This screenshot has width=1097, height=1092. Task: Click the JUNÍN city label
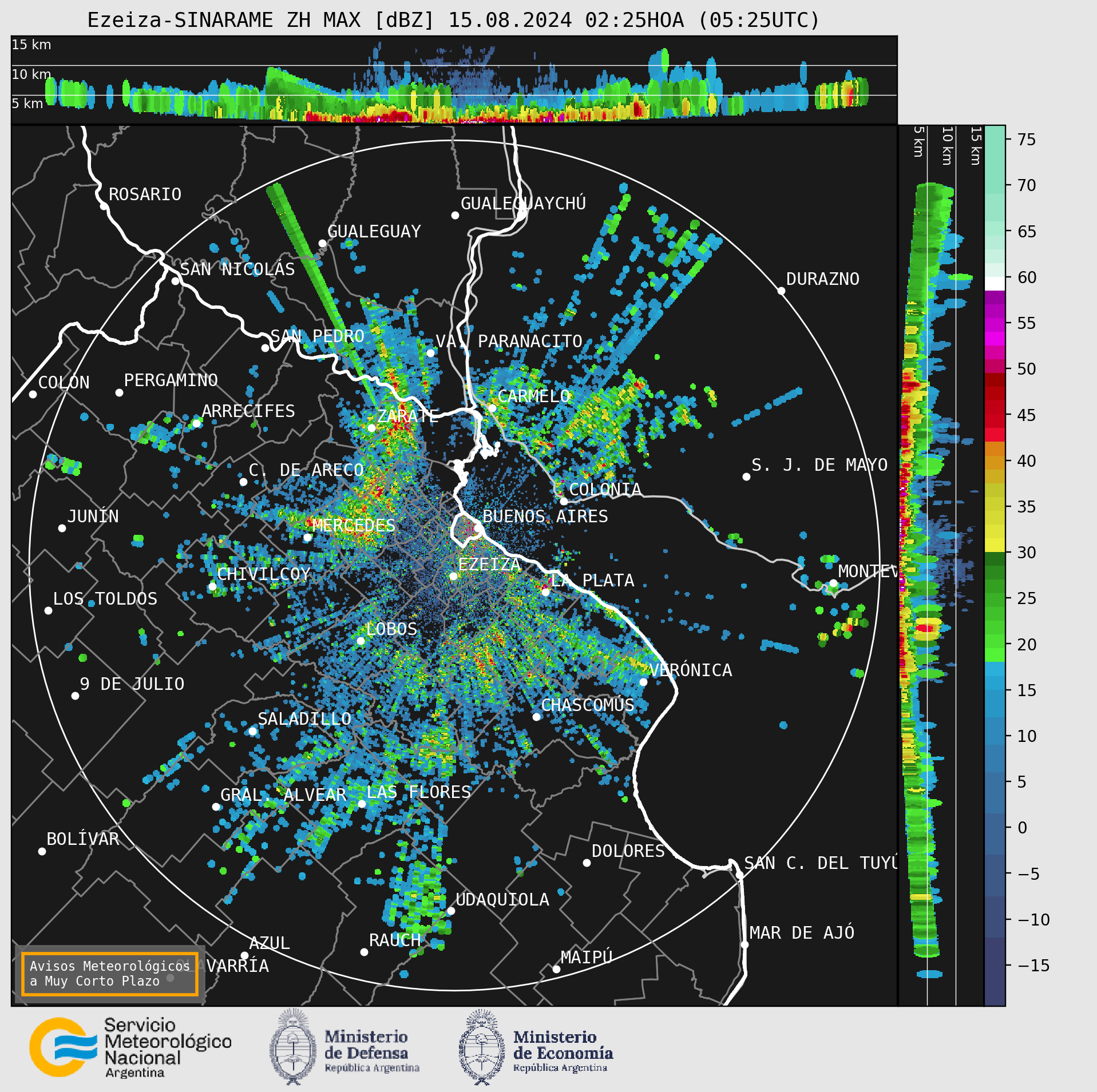click(x=93, y=517)
